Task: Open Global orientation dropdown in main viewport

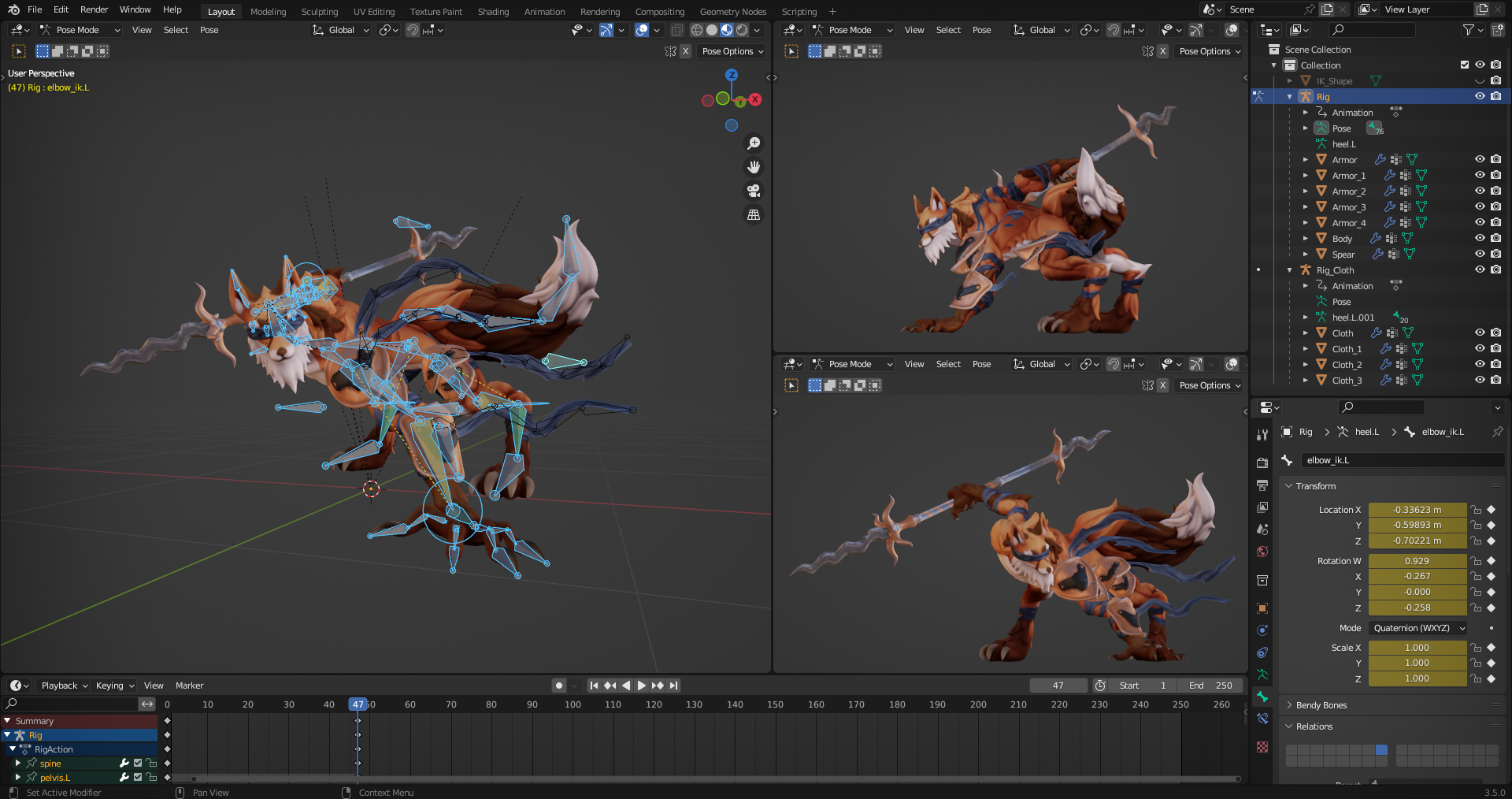Action: (x=341, y=30)
